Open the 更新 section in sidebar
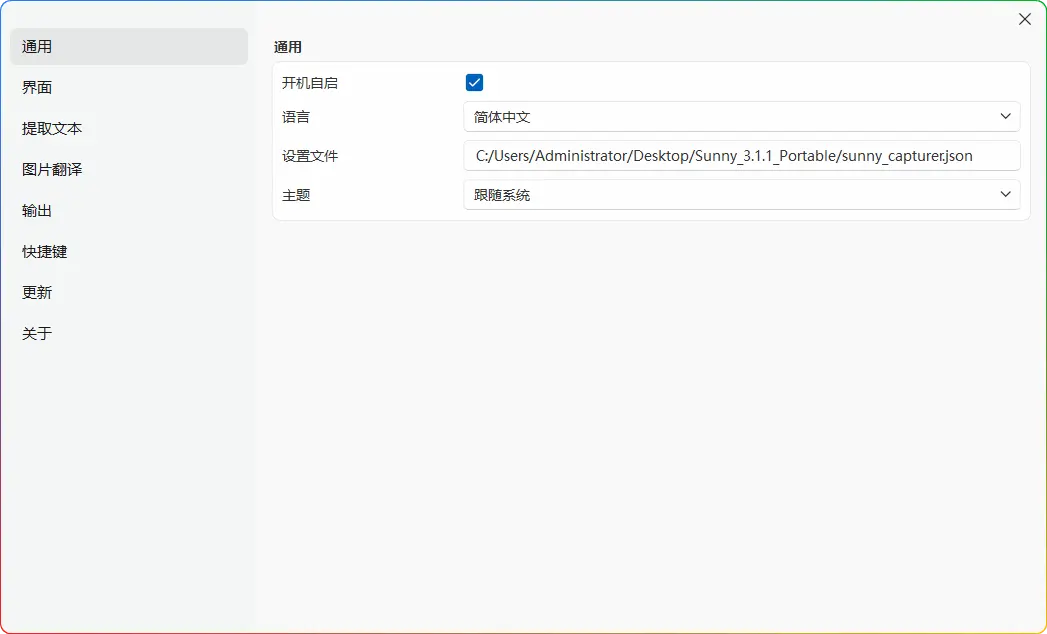 pyautogui.click(x=38, y=293)
